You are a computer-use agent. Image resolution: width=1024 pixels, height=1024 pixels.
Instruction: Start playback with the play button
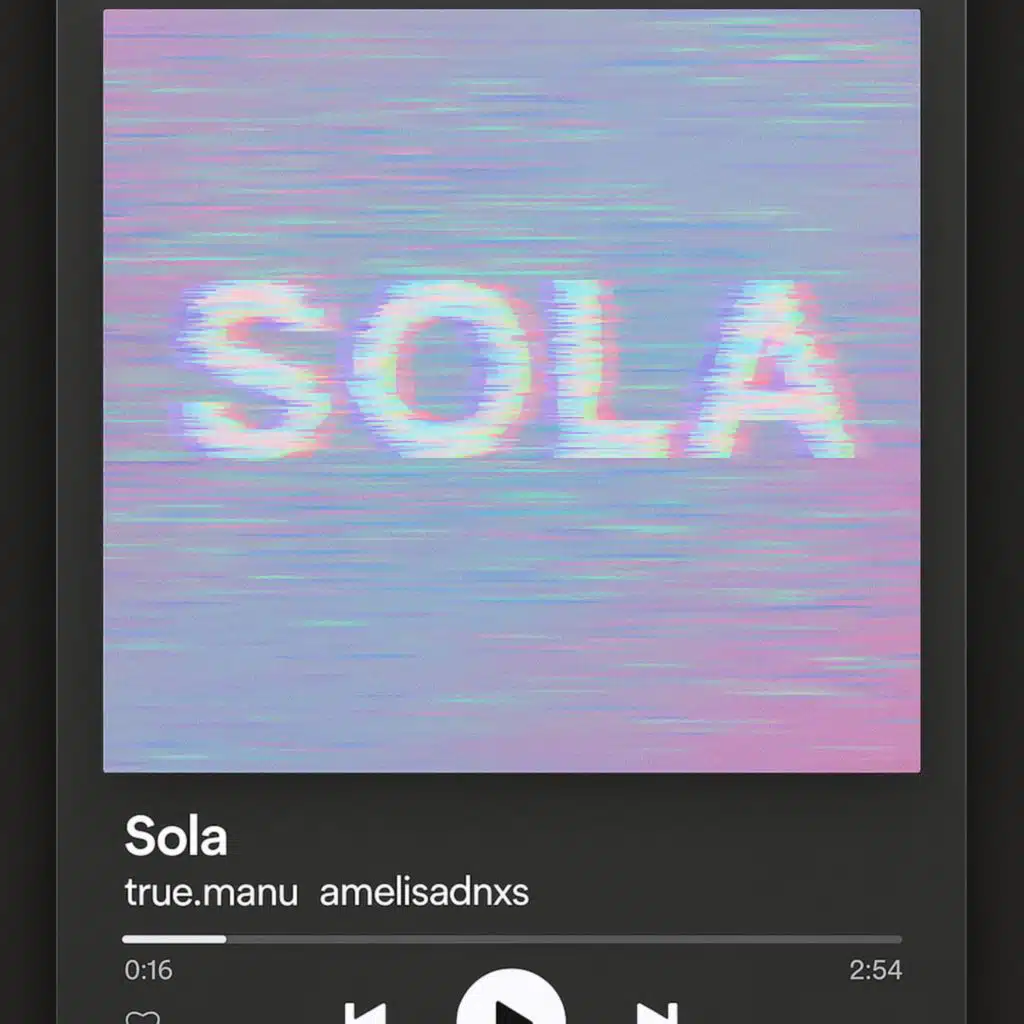point(511,997)
